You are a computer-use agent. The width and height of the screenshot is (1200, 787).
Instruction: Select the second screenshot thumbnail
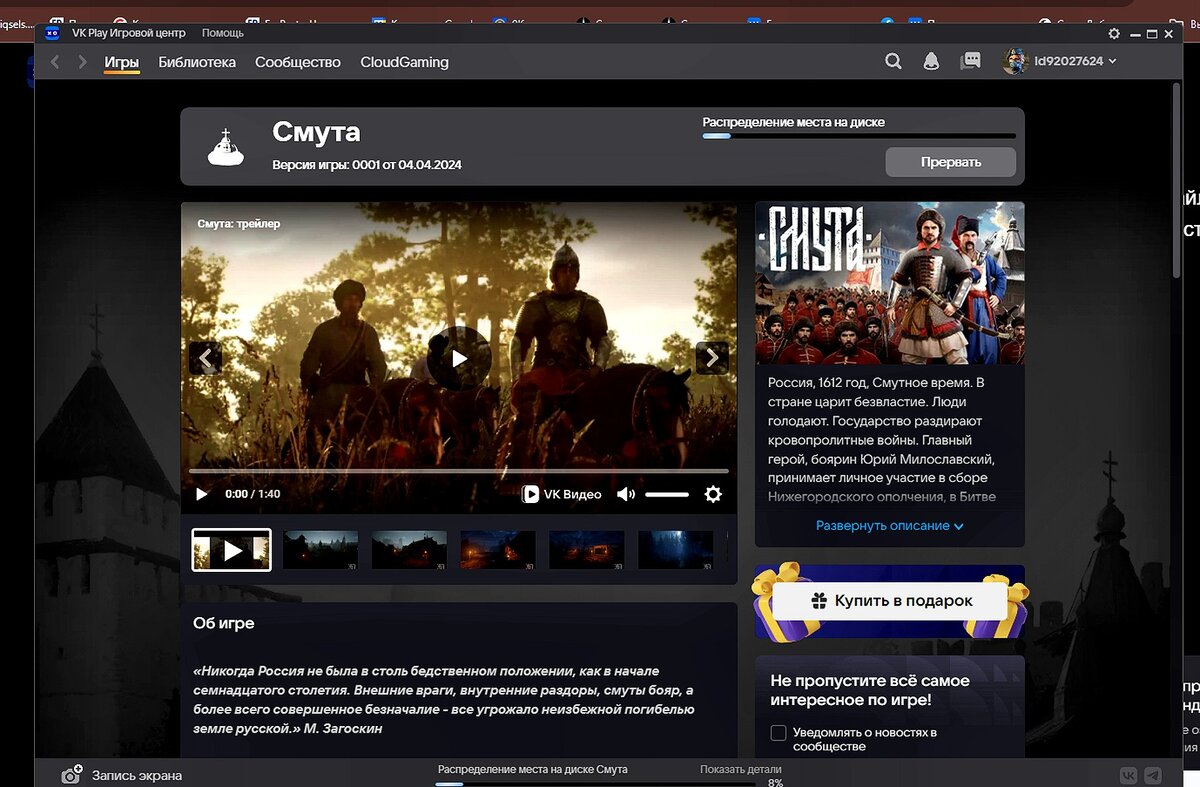(320, 550)
